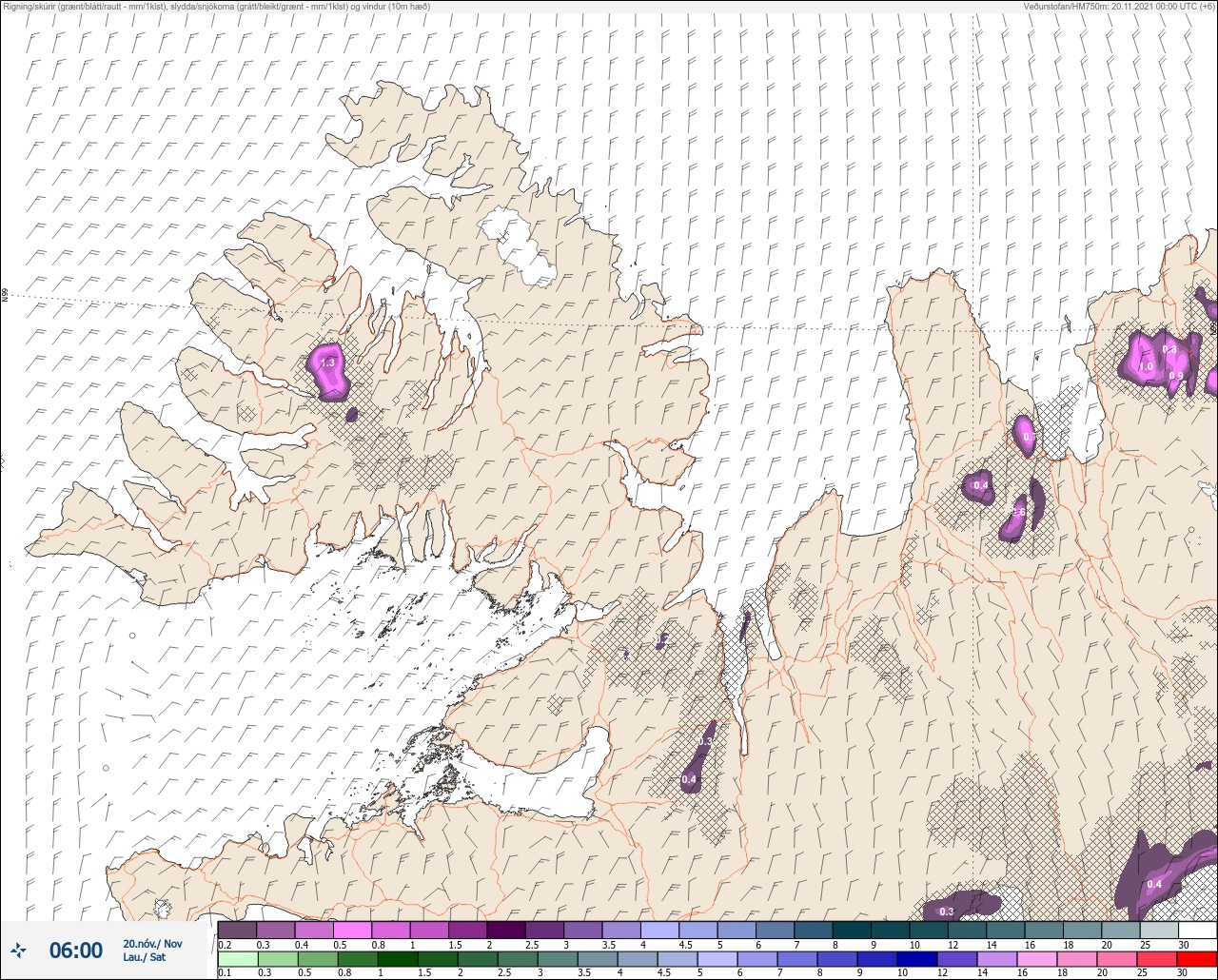The width and height of the screenshot is (1218, 980).
Task: Pick the white 30 swatch in the top legend row
Action: point(1196,930)
